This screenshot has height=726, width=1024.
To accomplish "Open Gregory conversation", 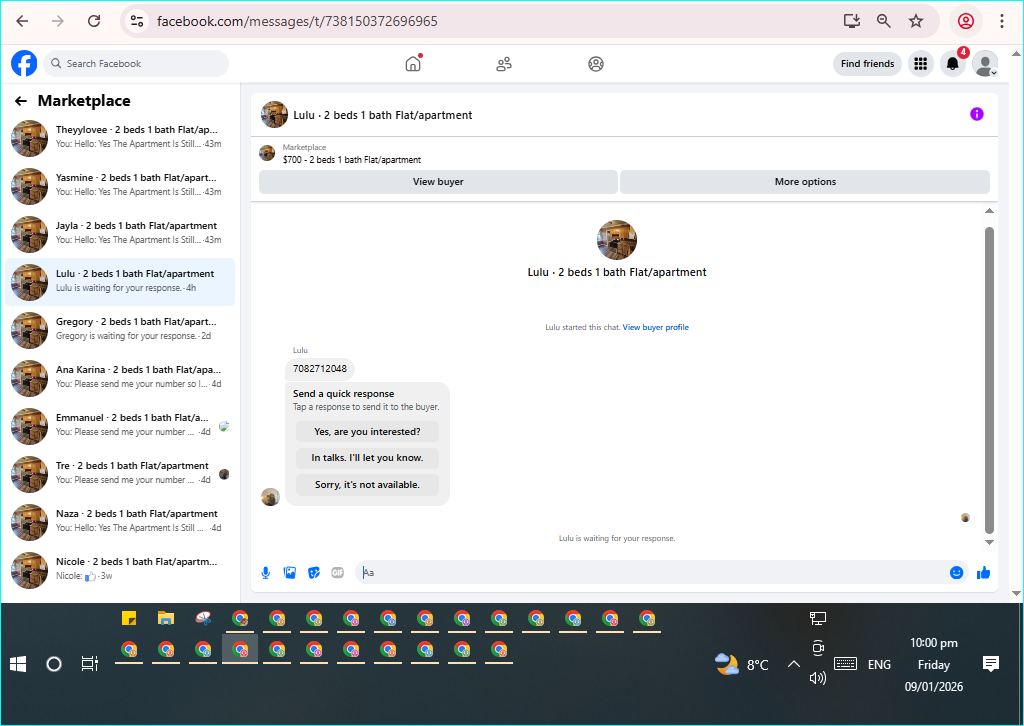I will click(120, 330).
